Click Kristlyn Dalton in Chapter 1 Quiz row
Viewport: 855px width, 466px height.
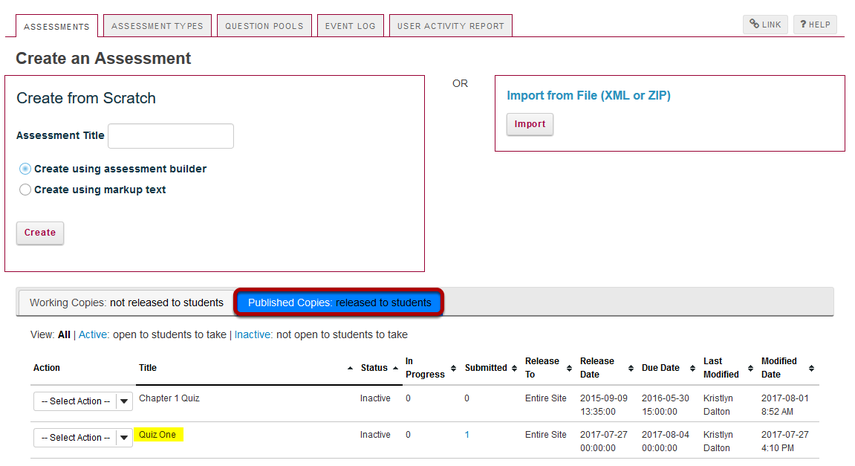point(718,405)
